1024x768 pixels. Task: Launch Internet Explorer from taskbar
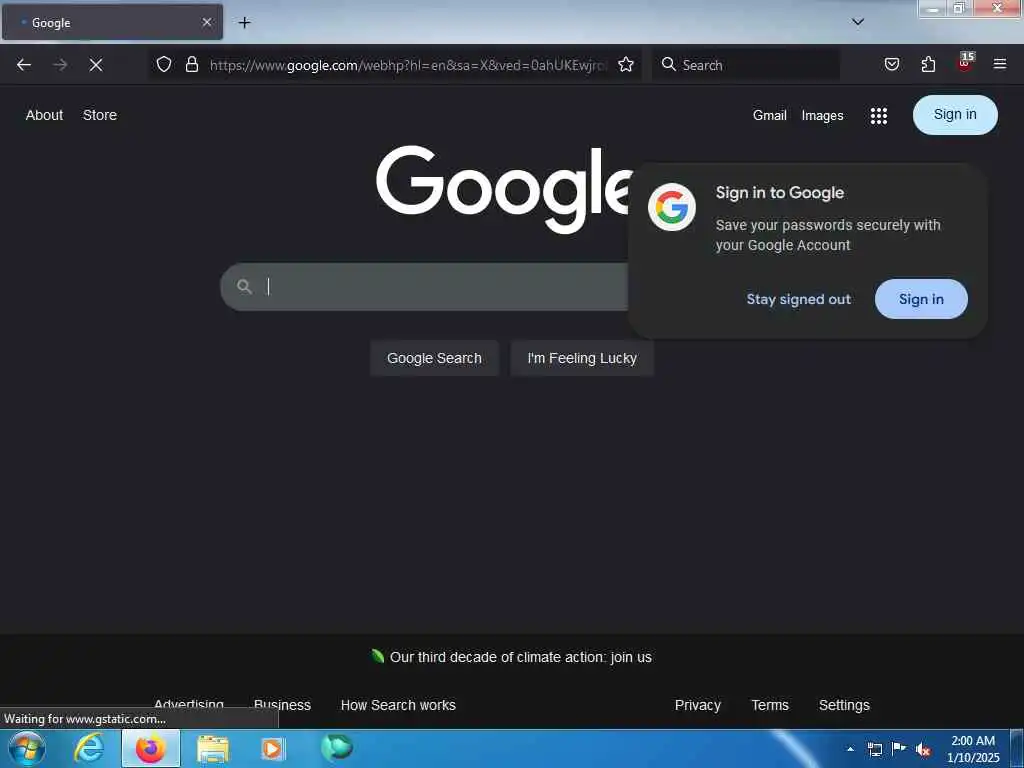pos(89,748)
